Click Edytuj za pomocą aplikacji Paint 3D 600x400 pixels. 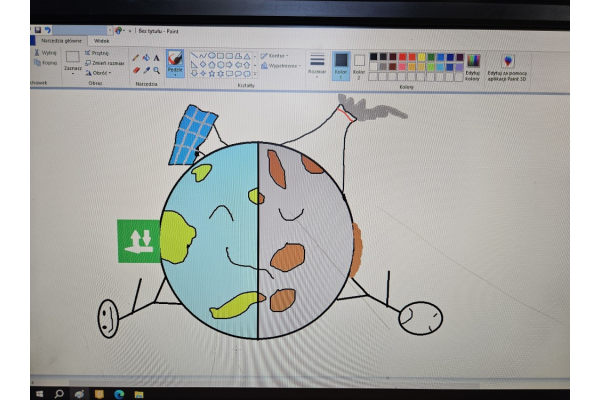tap(508, 68)
